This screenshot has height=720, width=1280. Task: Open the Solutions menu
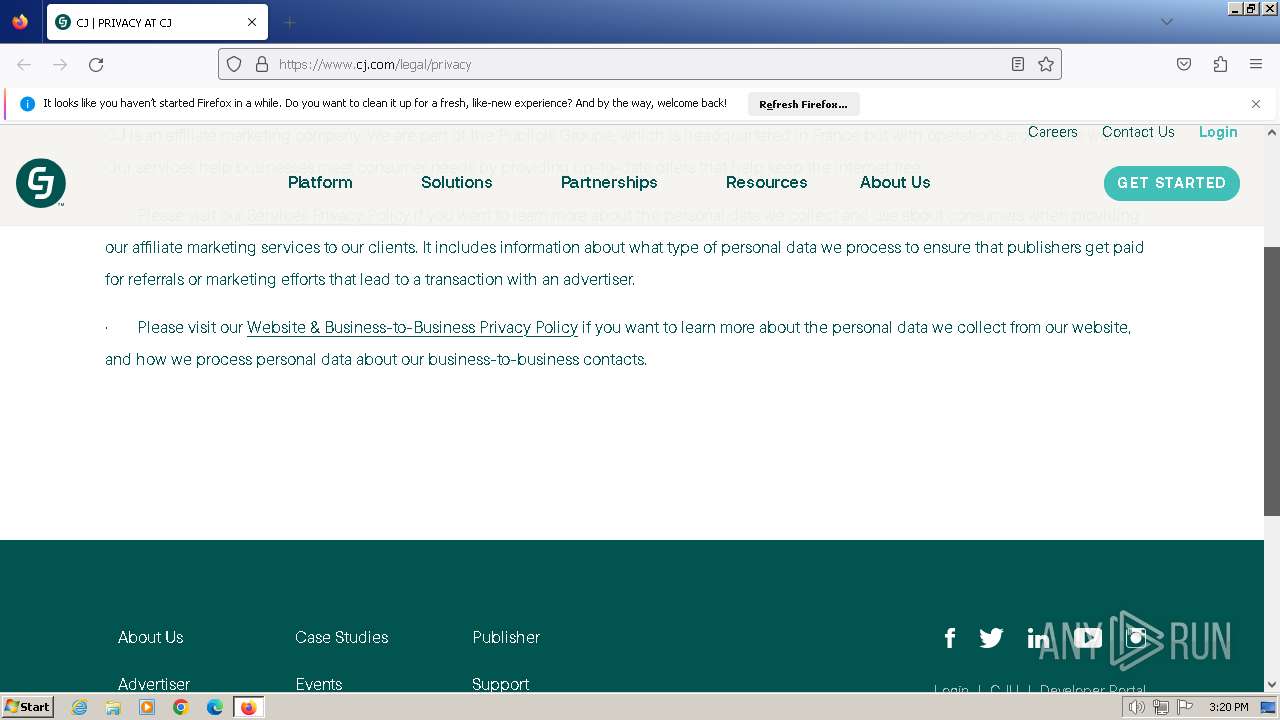point(456,182)
